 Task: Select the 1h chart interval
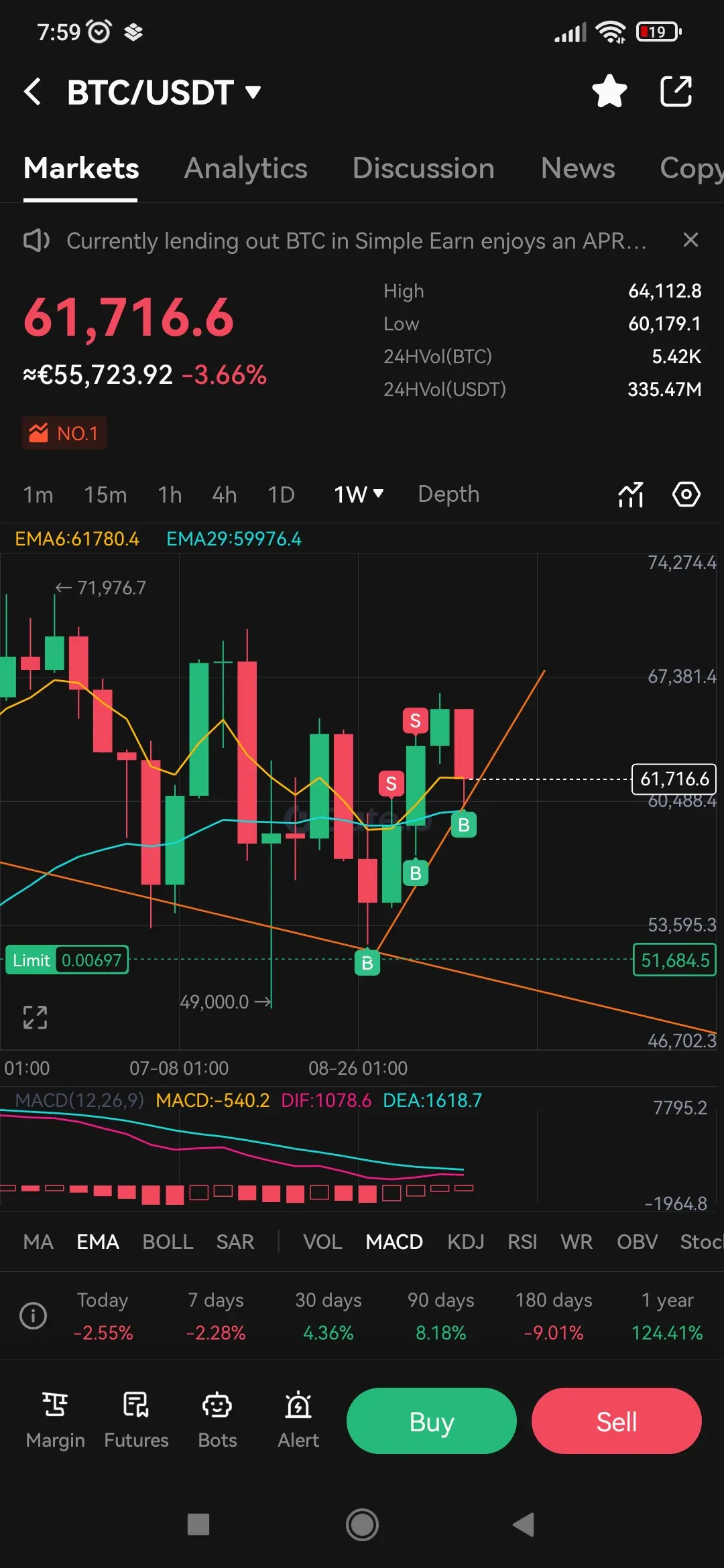tap(170, 495)
